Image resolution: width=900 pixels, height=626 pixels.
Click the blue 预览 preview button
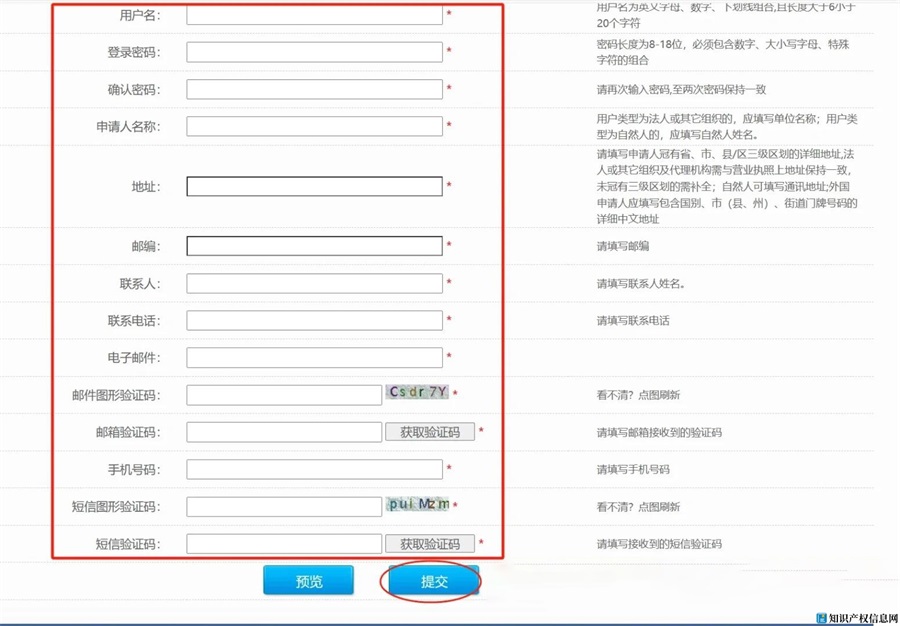click(308, 581)
